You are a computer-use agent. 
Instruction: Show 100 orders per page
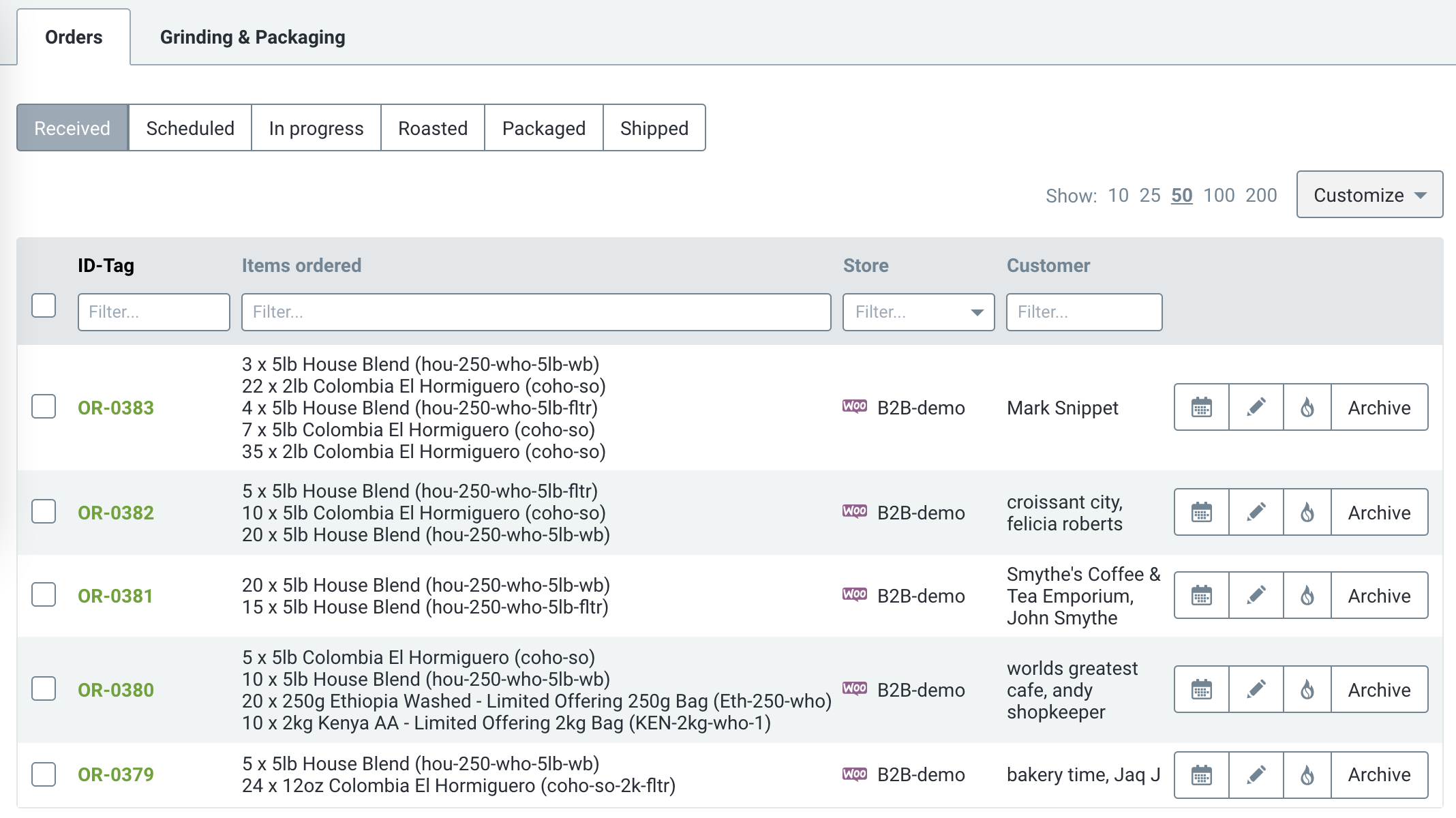(x=1219, y=196)
